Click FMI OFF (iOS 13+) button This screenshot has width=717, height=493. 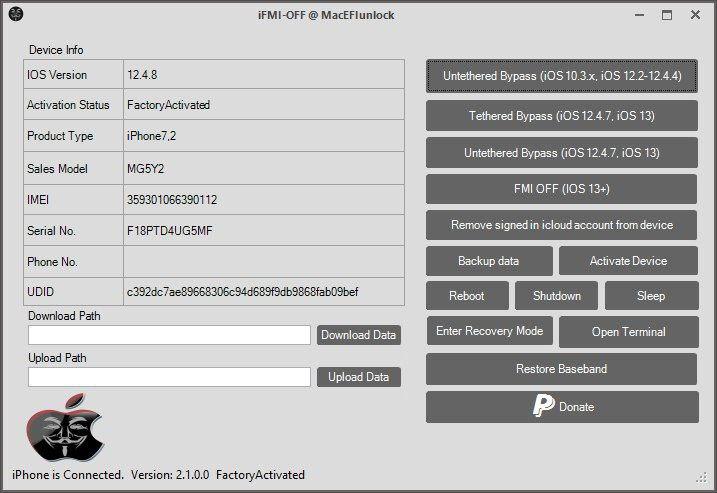[x=562, y=189]
